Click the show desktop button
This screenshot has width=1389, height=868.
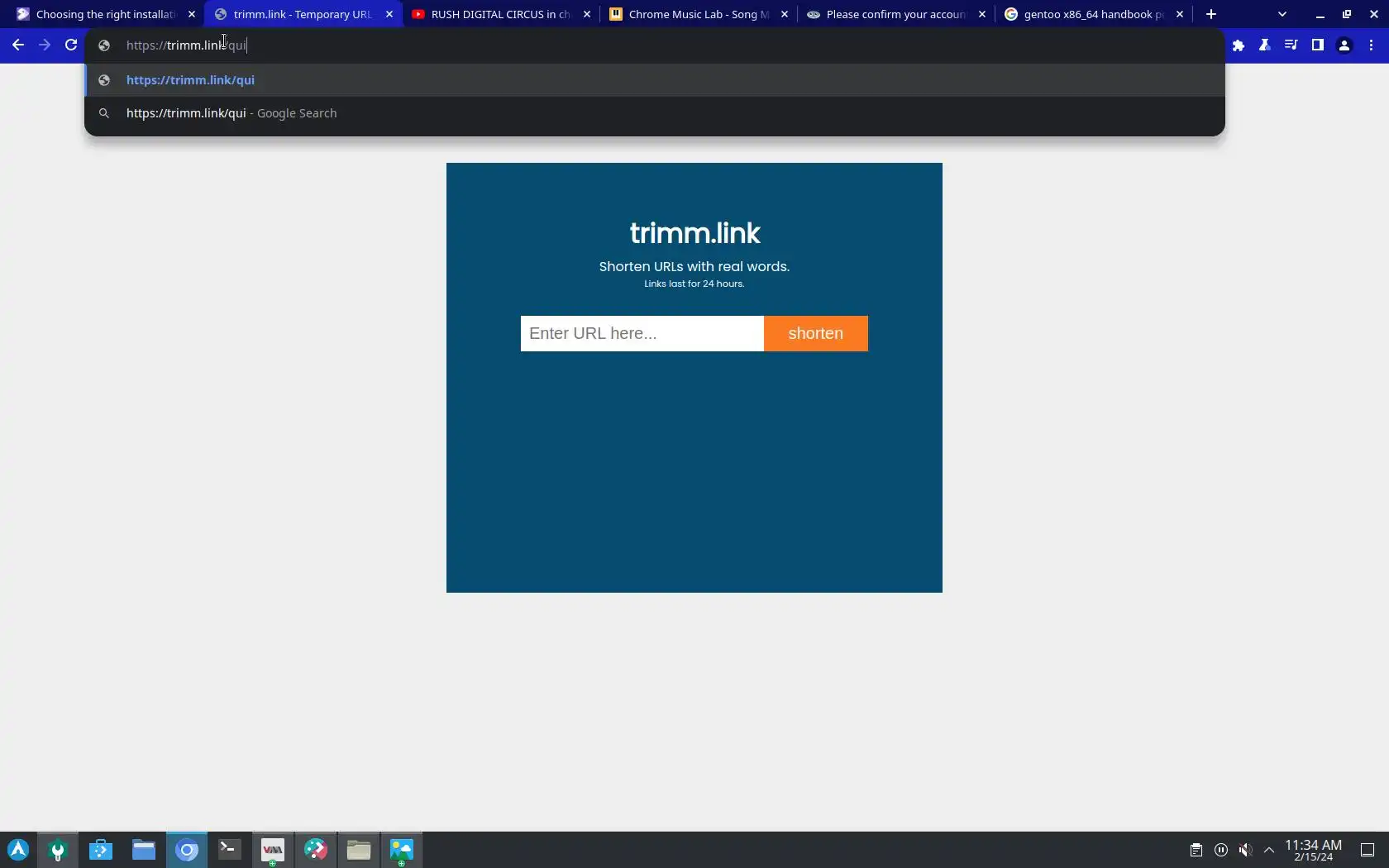pyautogui.click(x=1368, y=850)
